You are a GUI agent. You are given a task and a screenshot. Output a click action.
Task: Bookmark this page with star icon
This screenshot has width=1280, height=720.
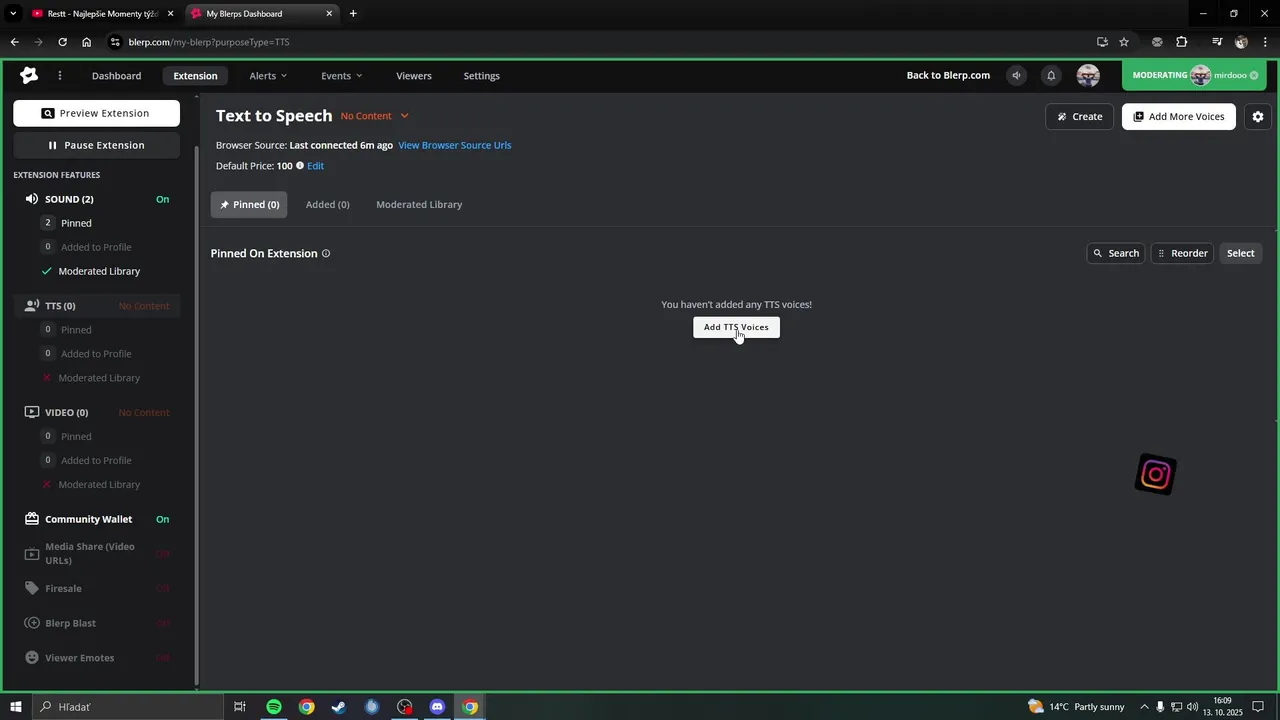pos(1124,42)
